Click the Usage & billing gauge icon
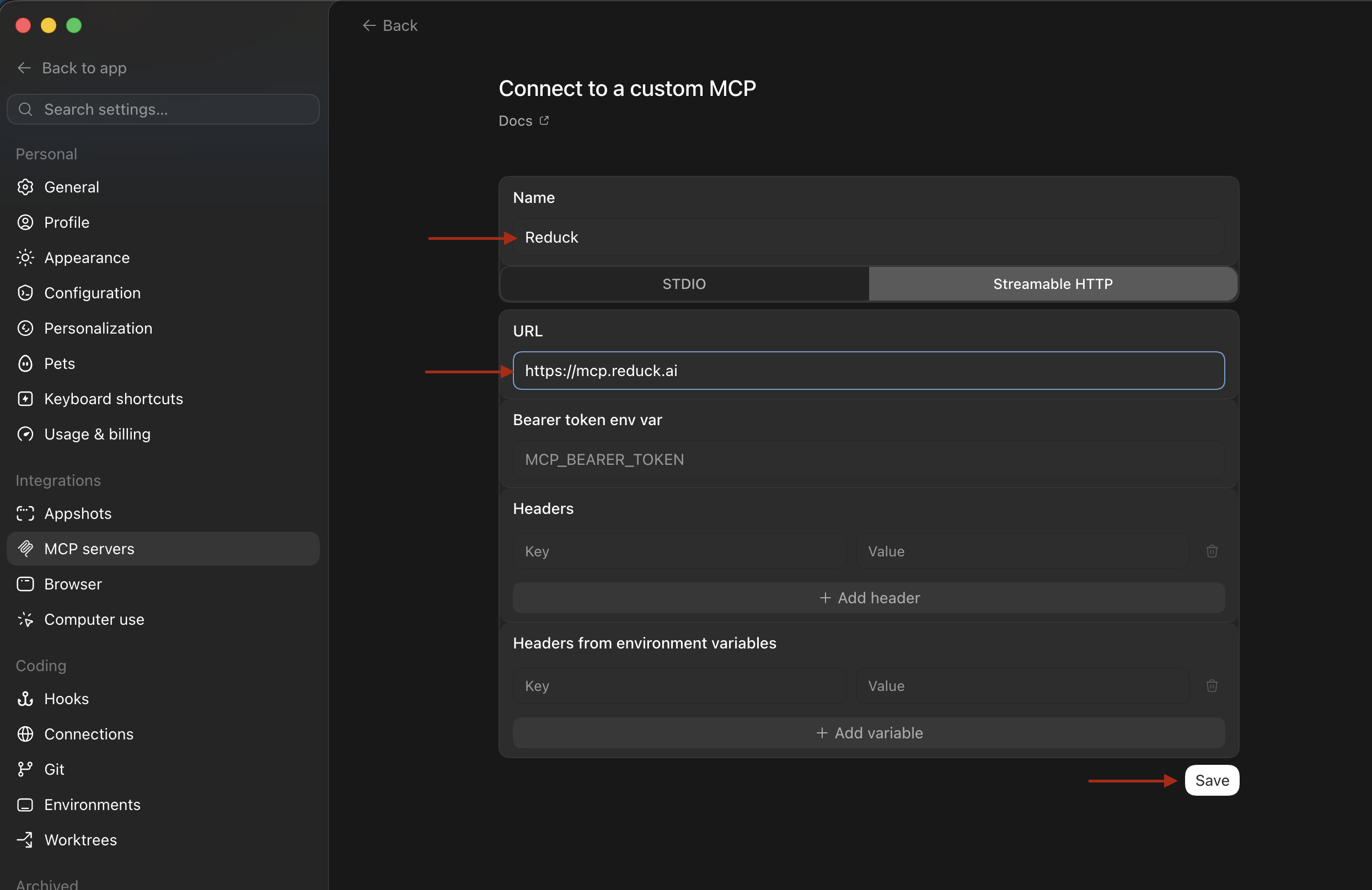This screenshot has width=1372, height=890. point(25,434)
